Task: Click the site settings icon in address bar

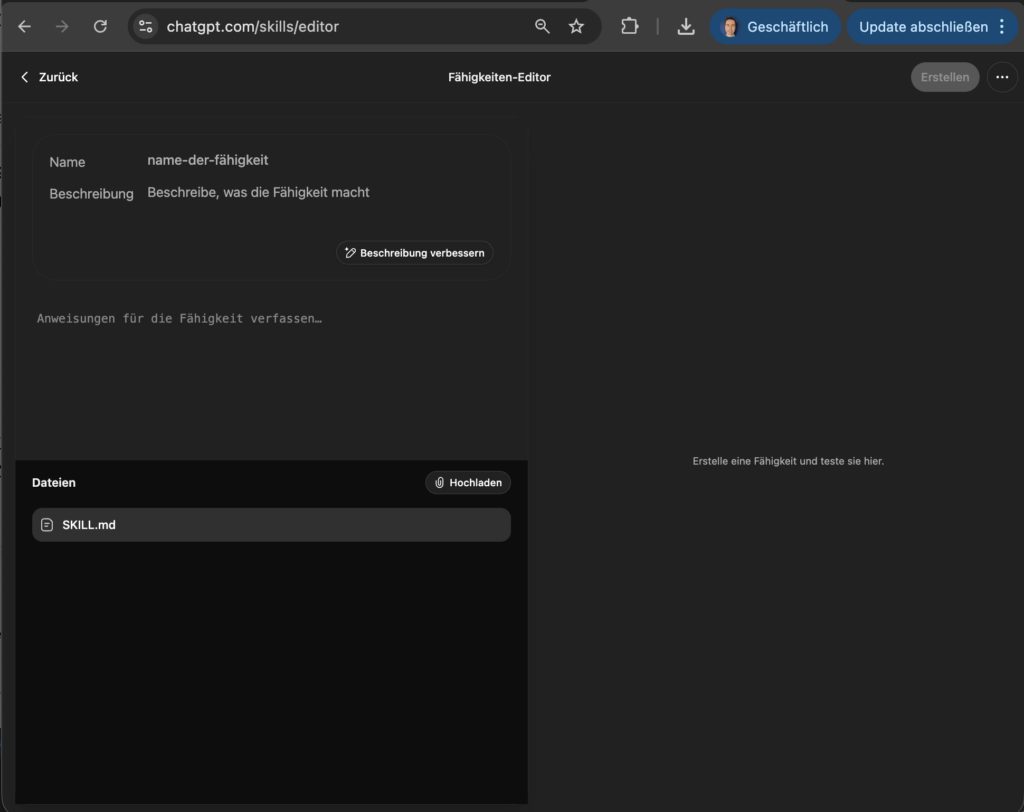Action: (x=145, y=26)
